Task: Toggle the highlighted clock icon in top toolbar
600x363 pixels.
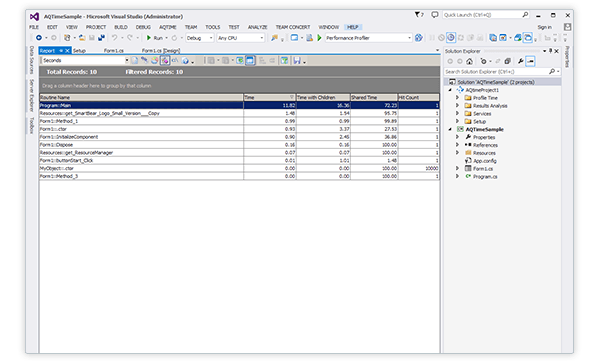Action: (451, 37)
